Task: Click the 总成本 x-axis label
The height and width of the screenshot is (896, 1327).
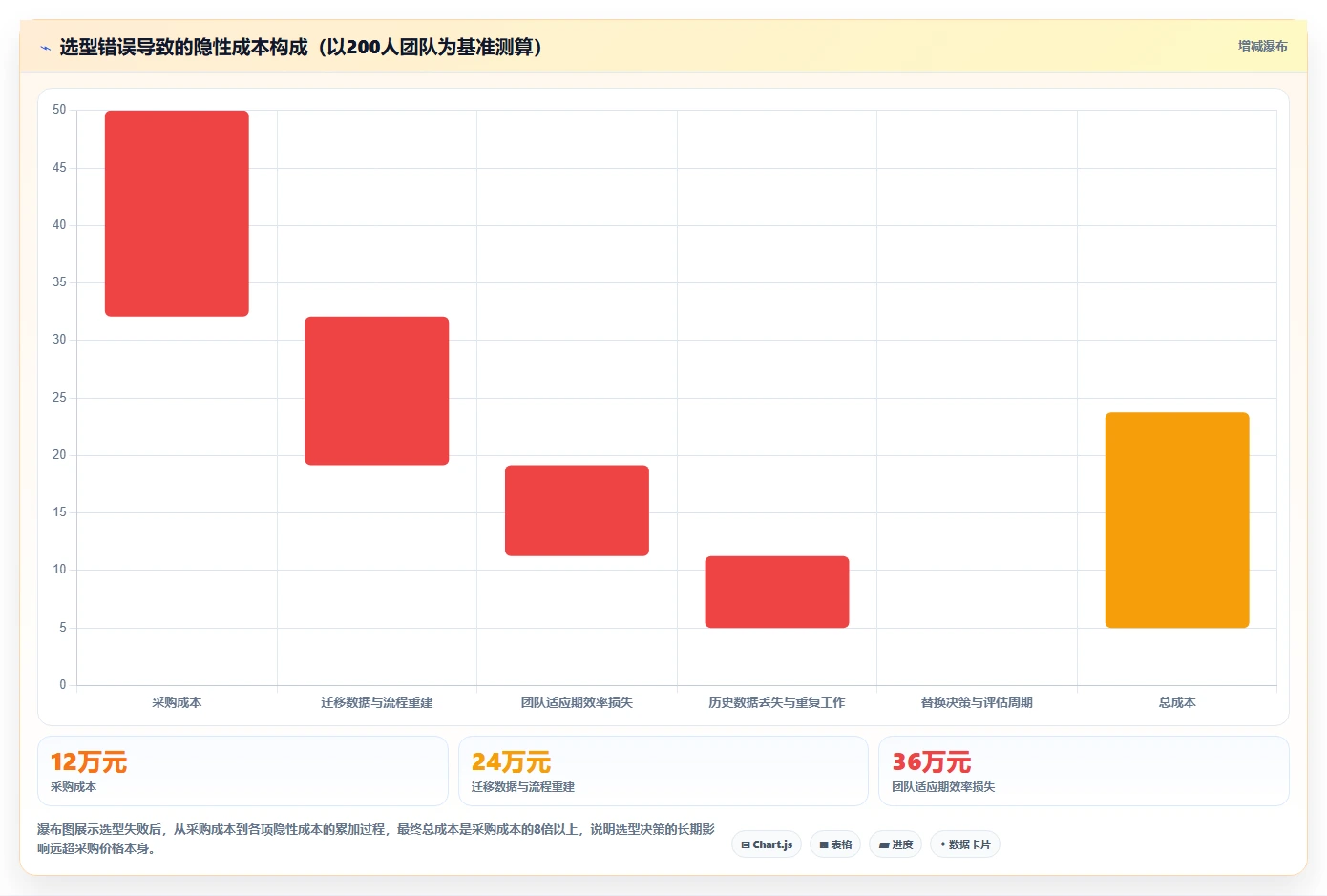Action: pyautogui.click(x=1177, y=702)
